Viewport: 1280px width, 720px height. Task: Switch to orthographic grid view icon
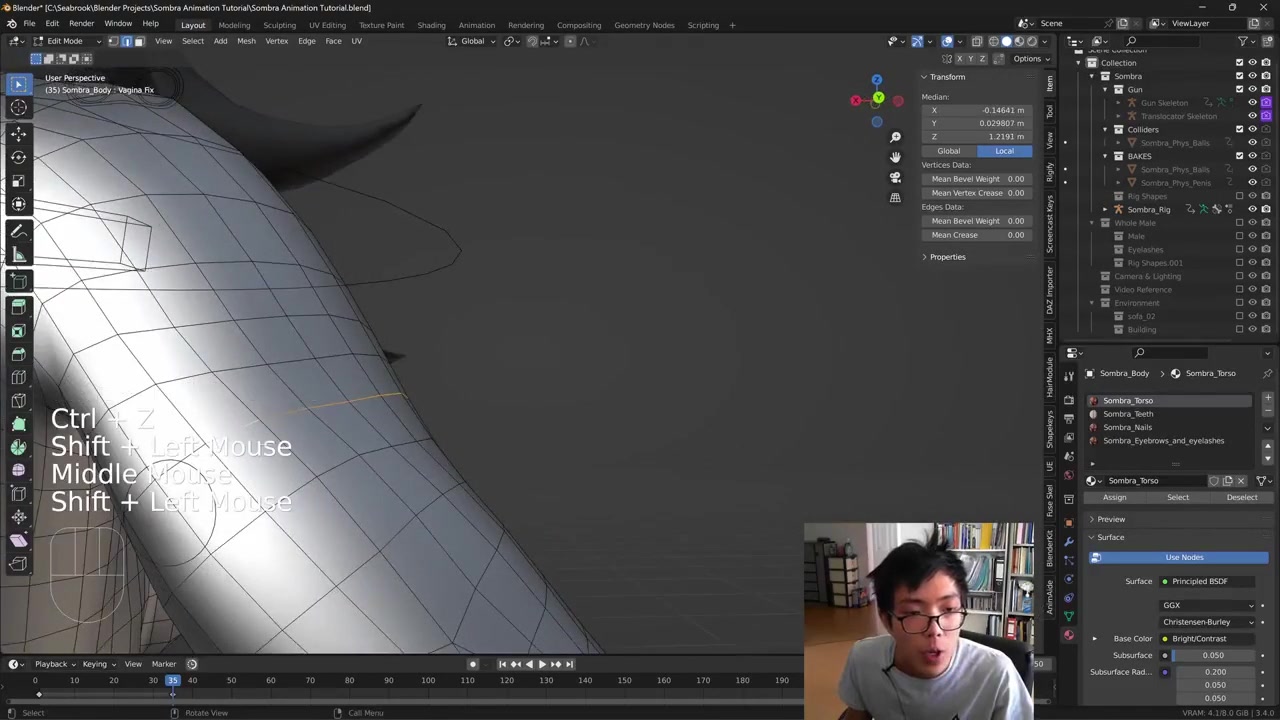tap(895, 197)
